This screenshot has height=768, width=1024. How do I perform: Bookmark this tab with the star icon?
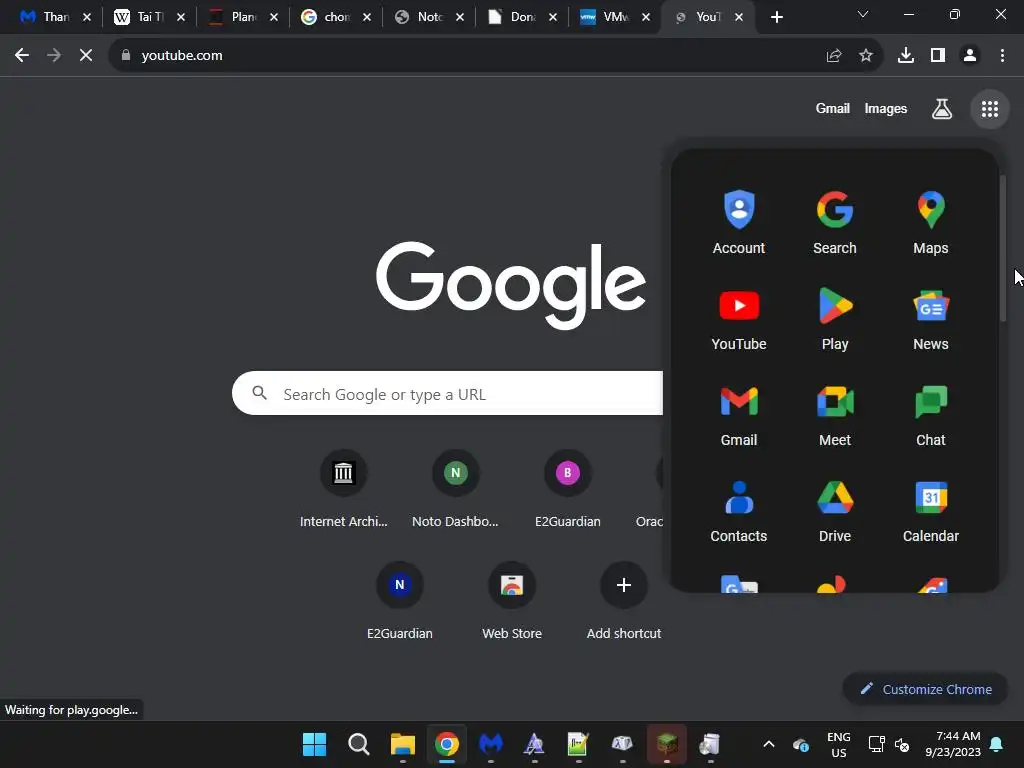click(x=866, y=56)
